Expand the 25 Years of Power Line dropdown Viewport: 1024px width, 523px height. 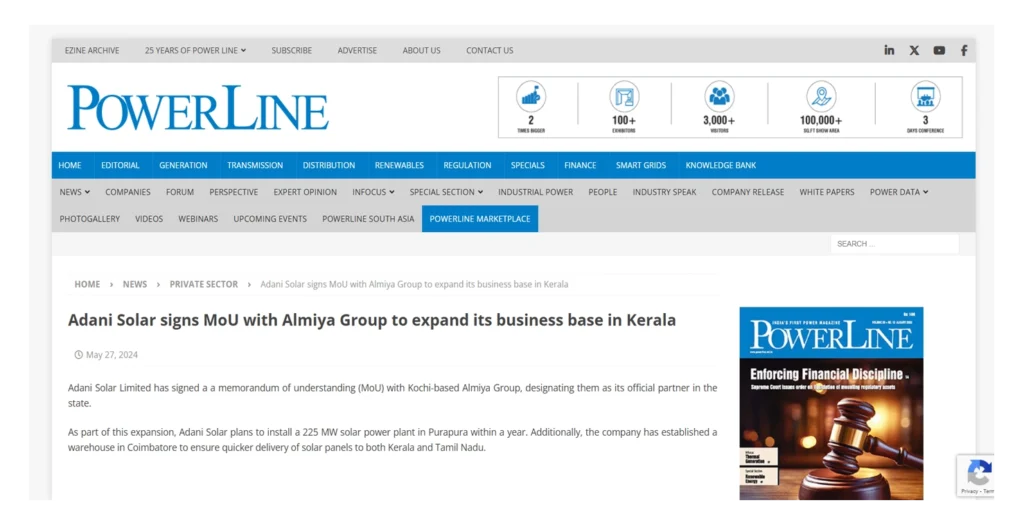[195, 50]
